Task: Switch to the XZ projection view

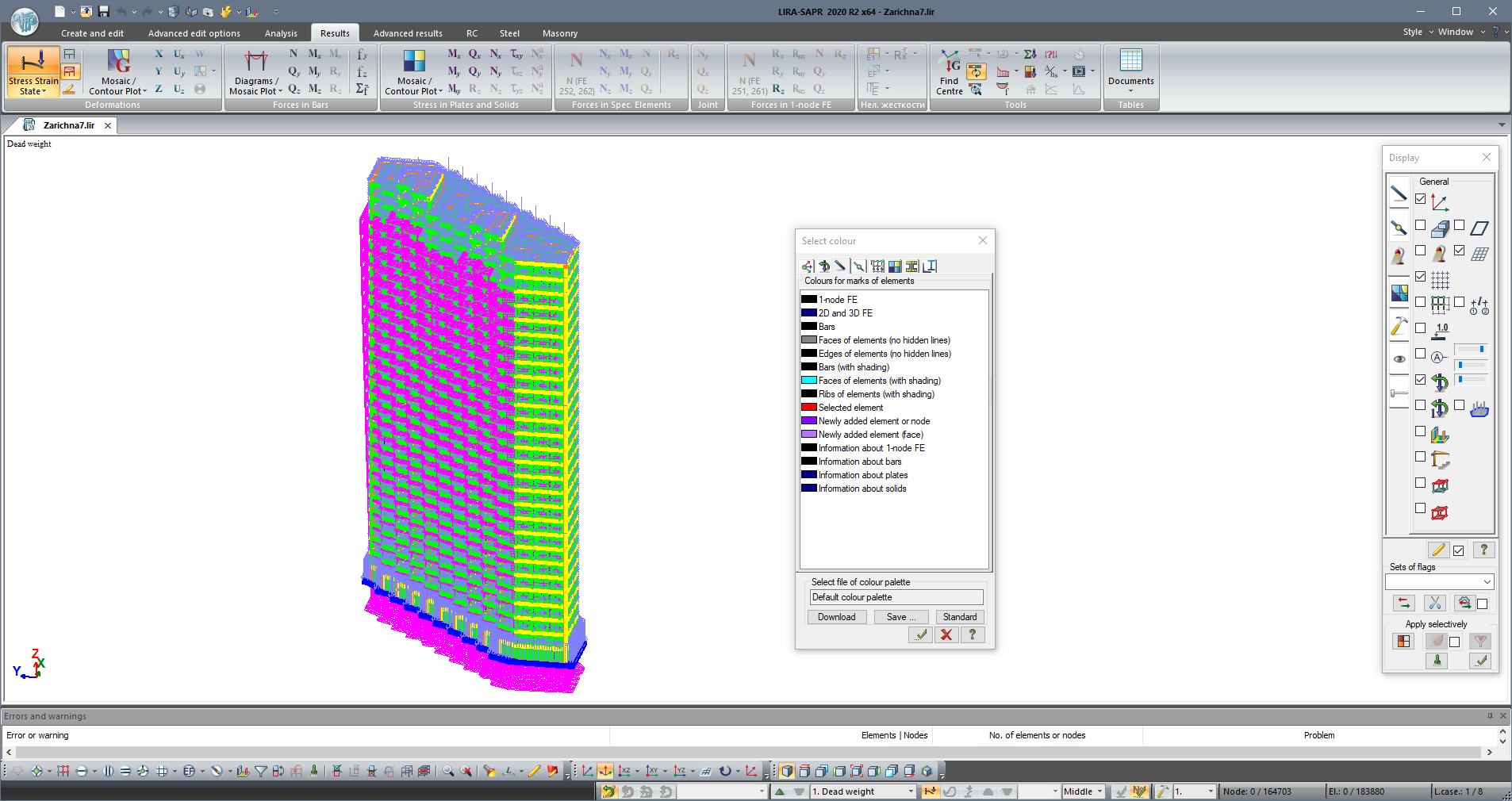Action: click(x=625, y=770)
